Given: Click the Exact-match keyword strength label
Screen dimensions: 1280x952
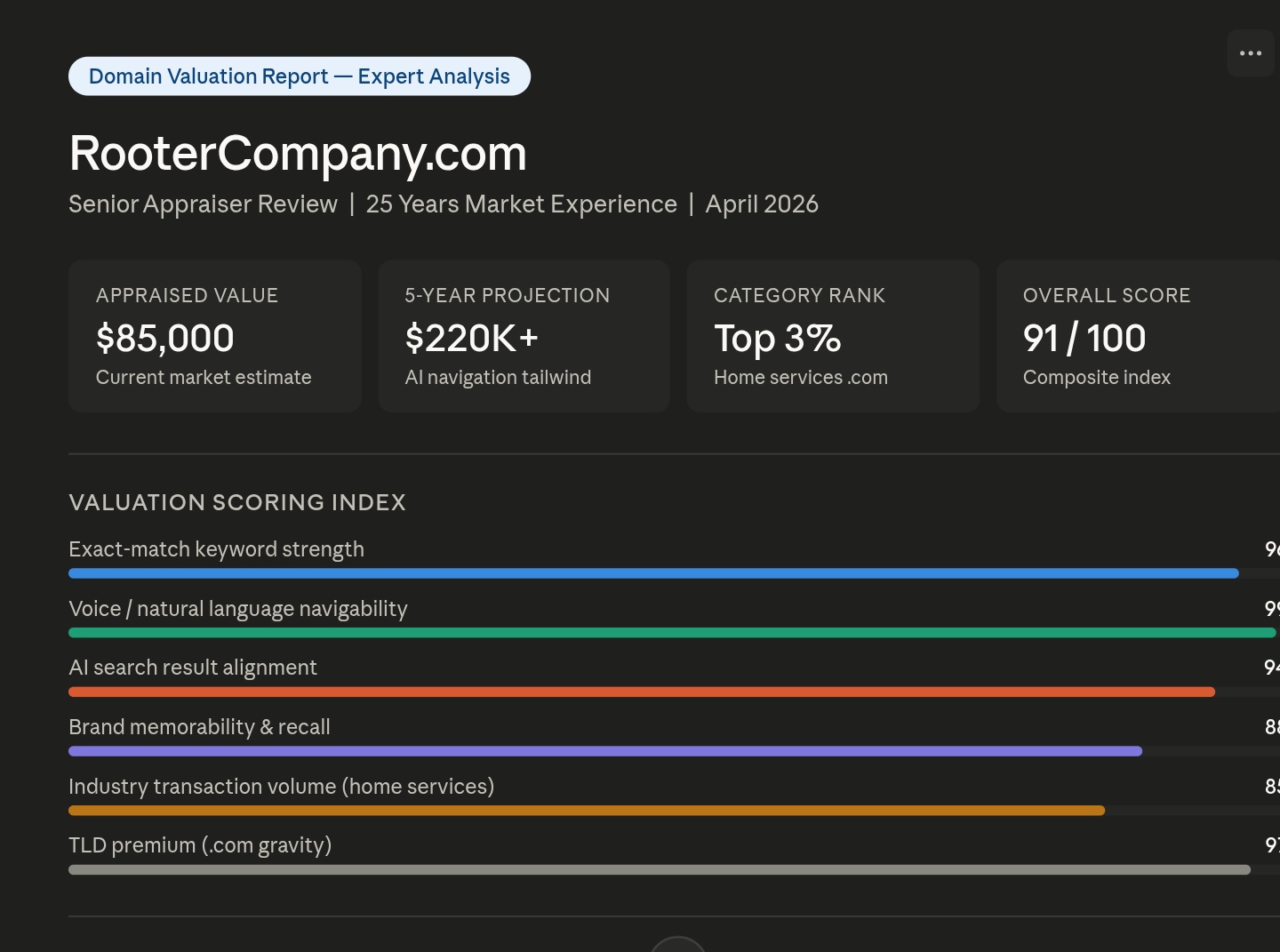Looking at the screenshot, I should coord(216,549).
